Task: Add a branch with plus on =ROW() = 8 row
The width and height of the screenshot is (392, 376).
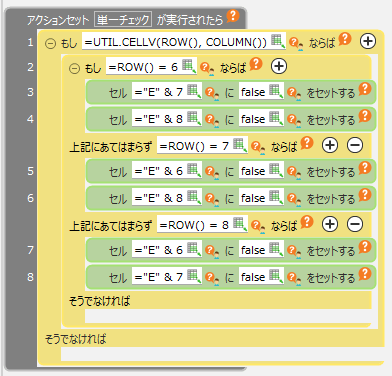Action: [x=330, y=224]
